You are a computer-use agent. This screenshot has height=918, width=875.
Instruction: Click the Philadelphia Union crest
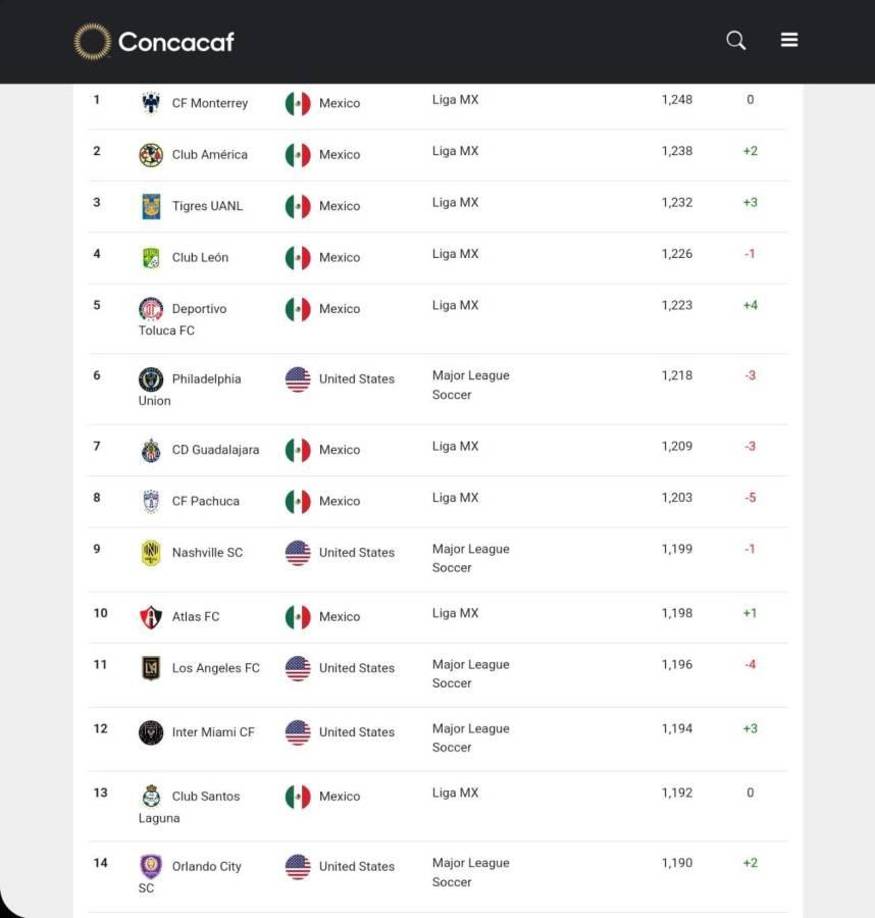pyautogui.click(x=150, y=379)
